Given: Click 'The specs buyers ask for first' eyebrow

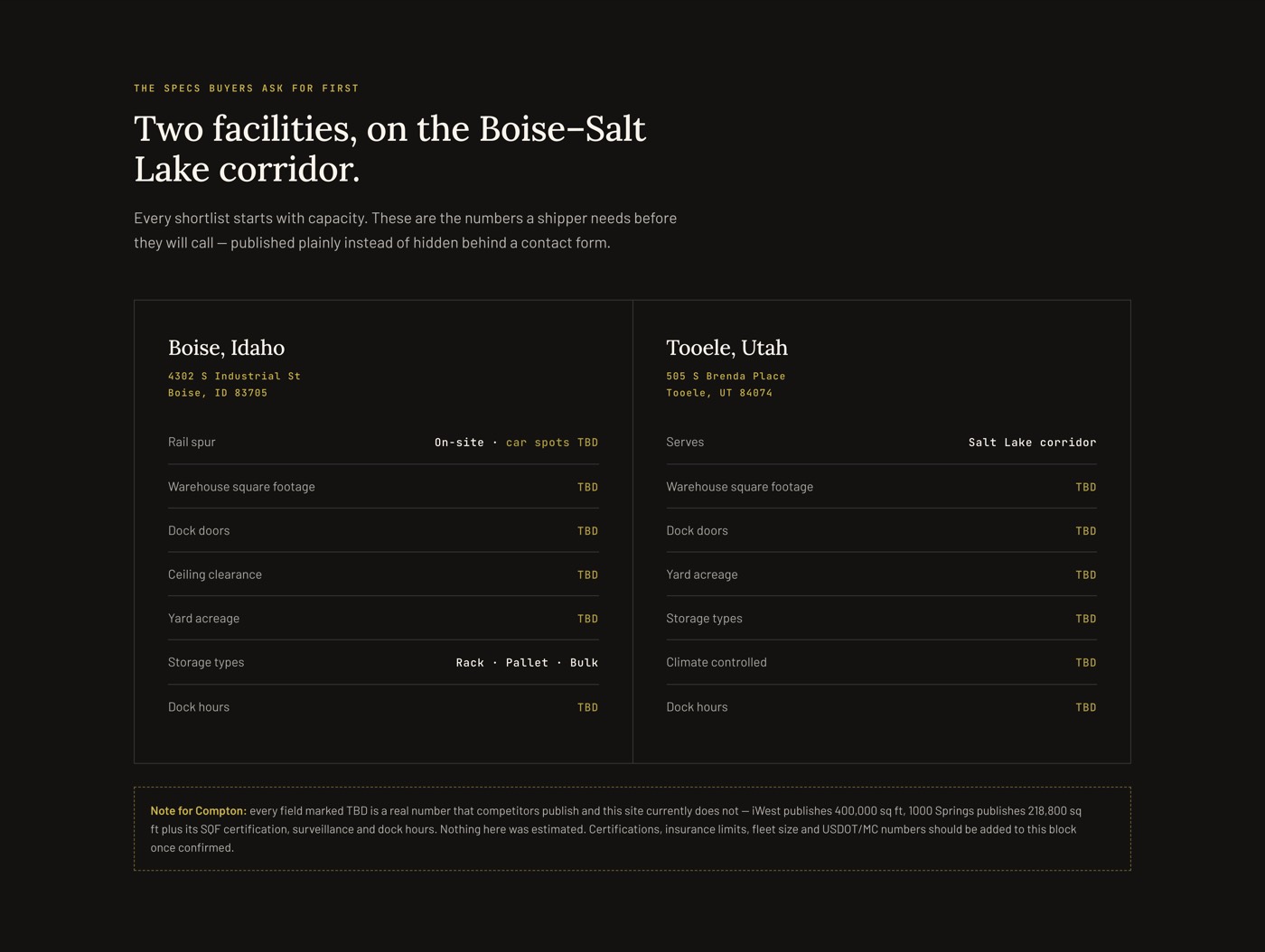Looking at the screenshot, I should [247, 89].
